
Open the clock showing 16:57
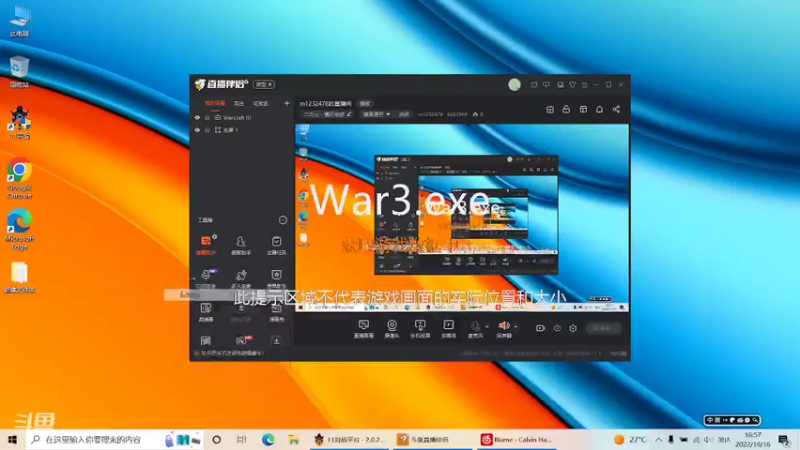pos(753,439)
